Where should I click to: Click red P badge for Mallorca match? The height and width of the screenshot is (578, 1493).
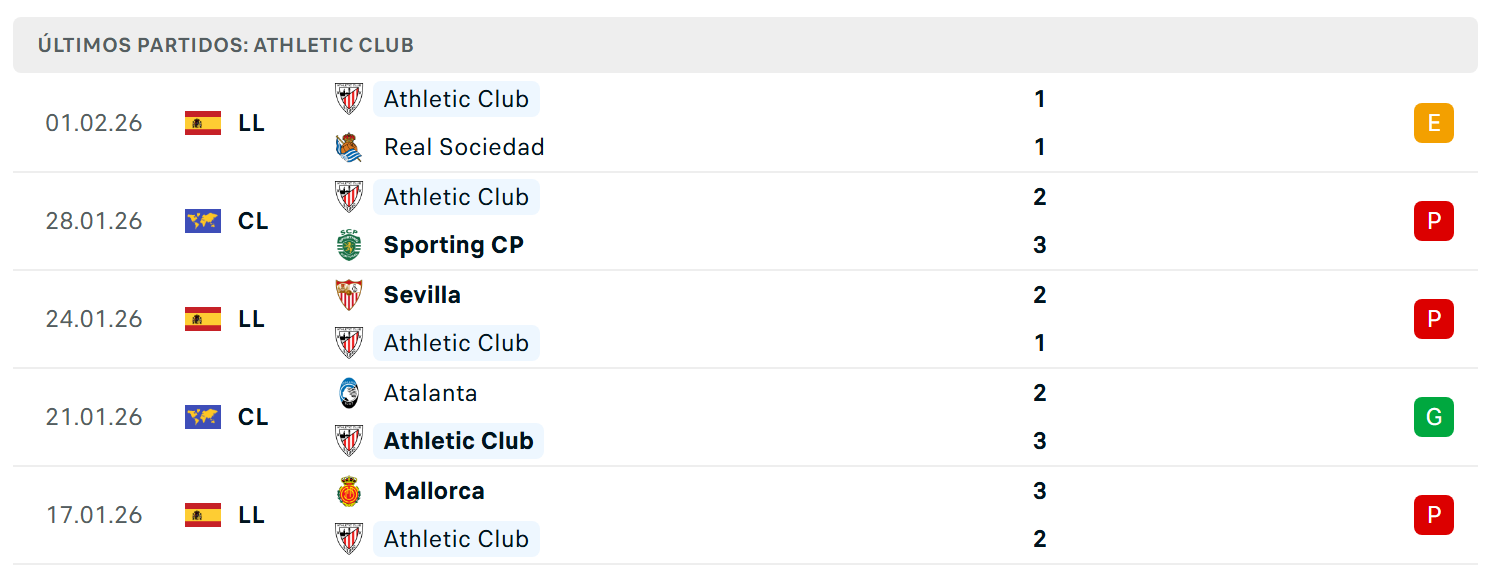1433,515
